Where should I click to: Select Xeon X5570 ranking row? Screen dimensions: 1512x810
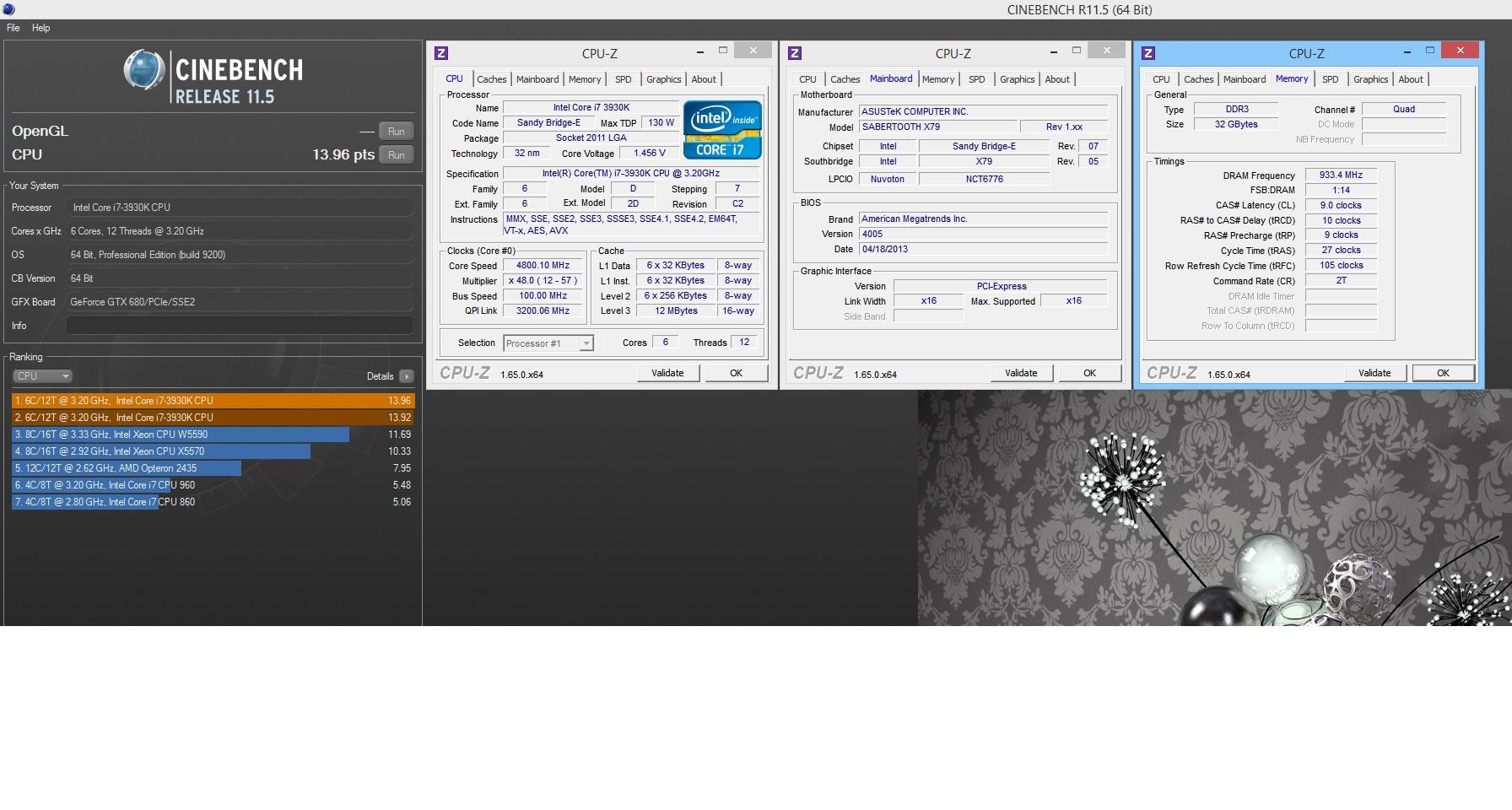coord(213,451)
